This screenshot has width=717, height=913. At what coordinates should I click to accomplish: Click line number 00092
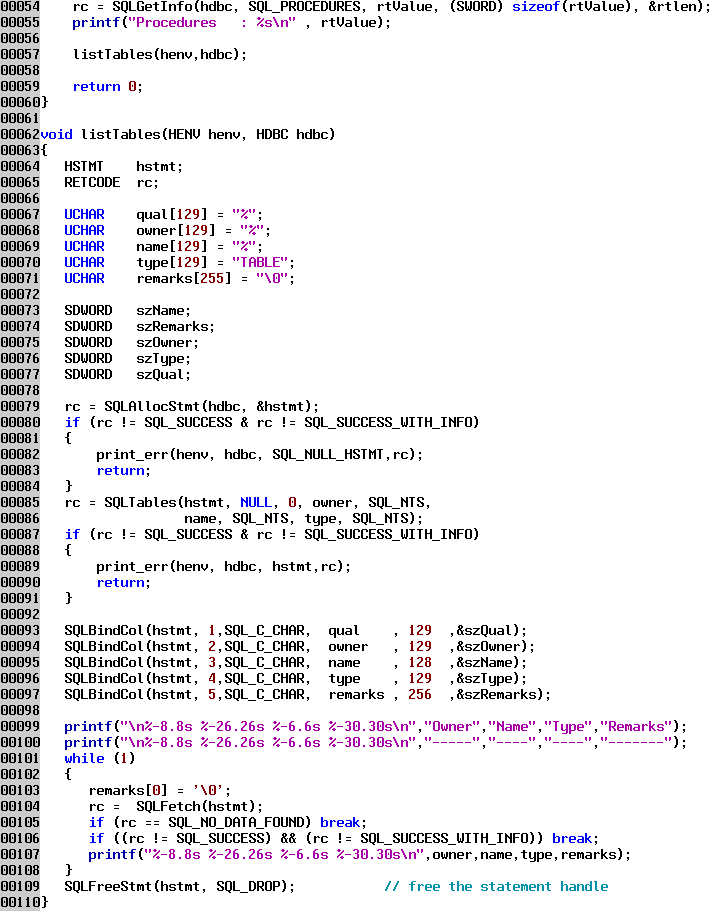coord(20,615)
